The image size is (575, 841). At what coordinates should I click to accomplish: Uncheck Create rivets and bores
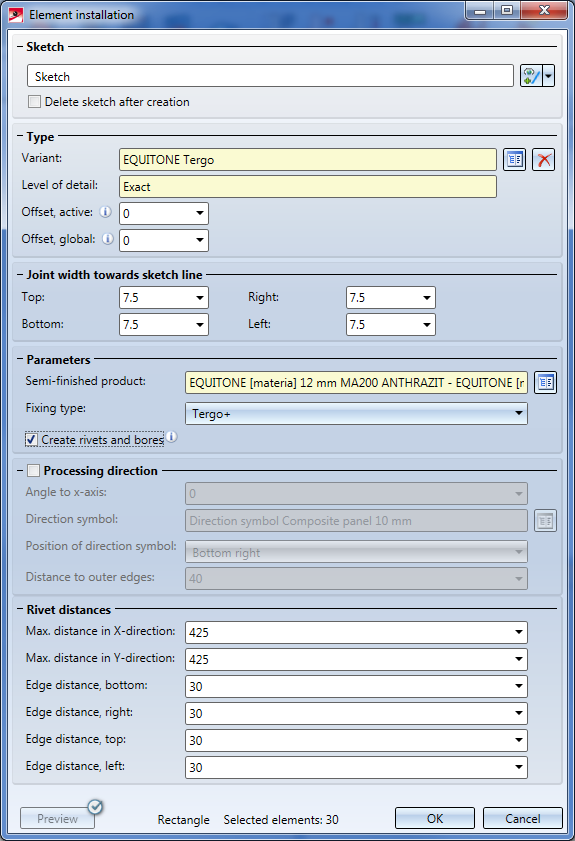(x=31, y=440)
